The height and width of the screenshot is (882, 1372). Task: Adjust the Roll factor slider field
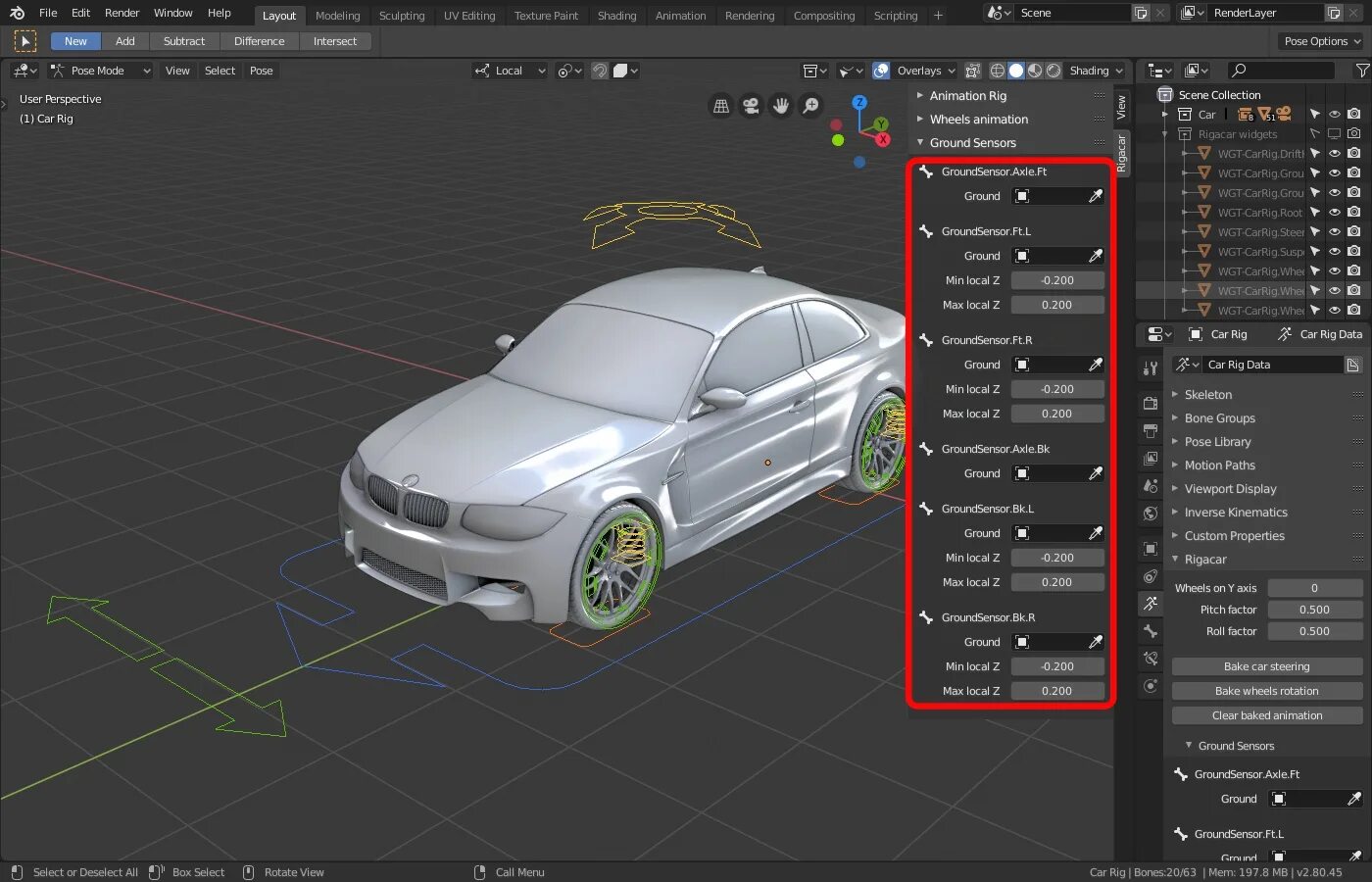(x=1314, y=631)
